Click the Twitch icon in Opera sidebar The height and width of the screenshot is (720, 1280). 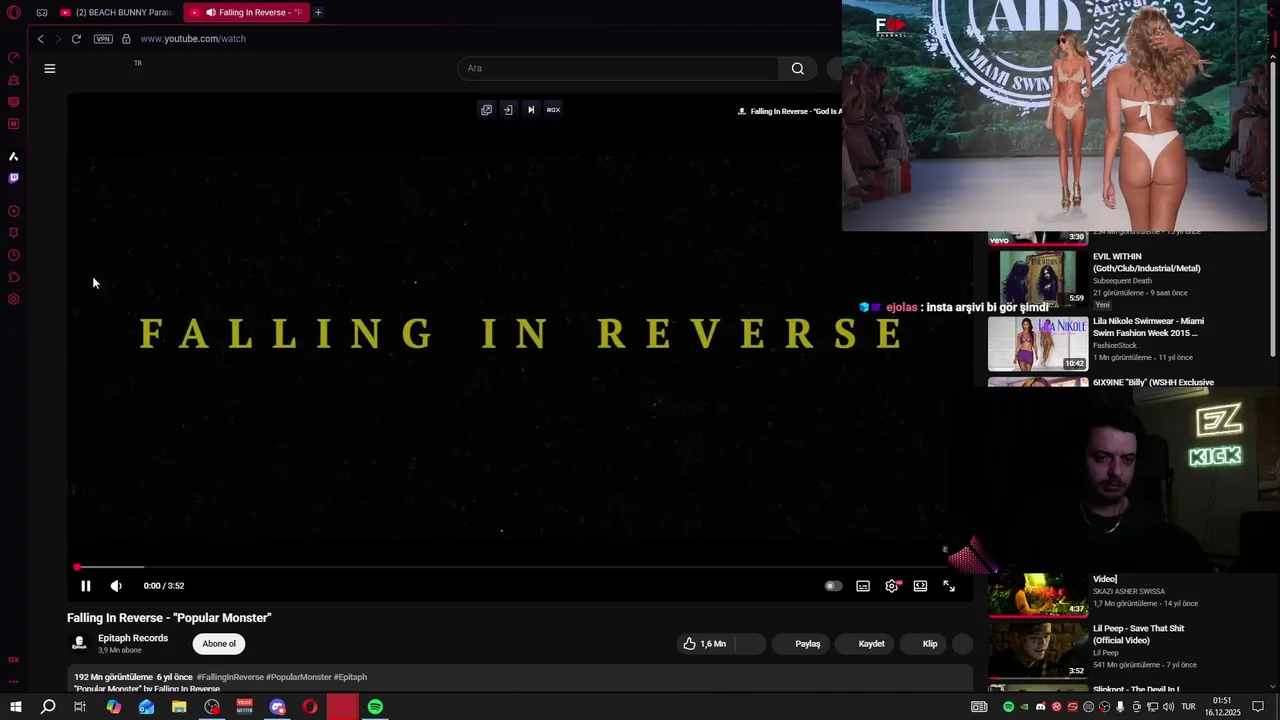[14, 178]
